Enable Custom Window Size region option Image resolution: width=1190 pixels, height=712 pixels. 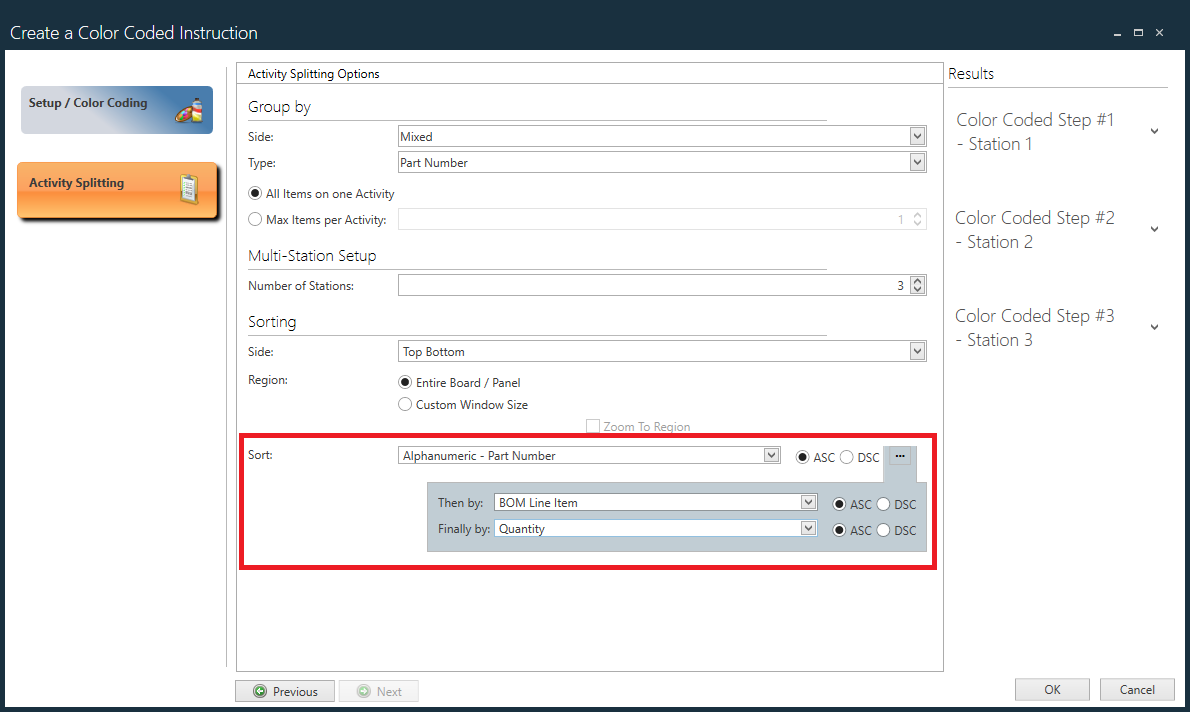[x=405, y=404]
